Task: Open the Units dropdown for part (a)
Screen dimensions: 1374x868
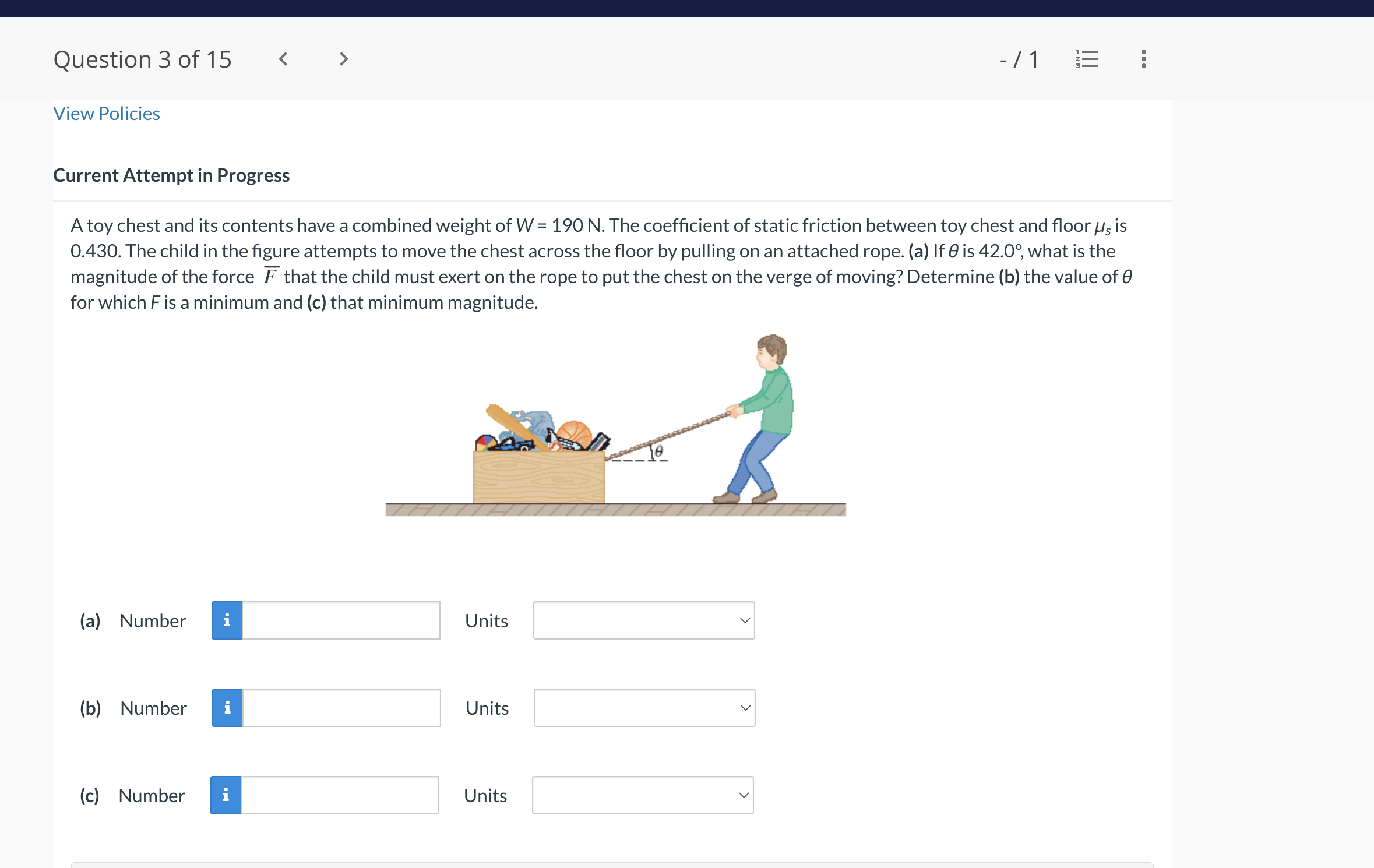Action: coord(643,620)
